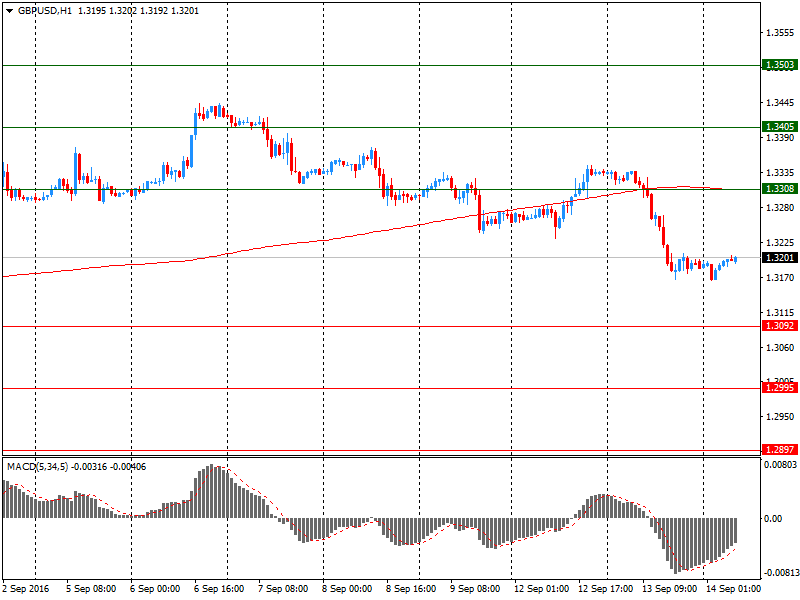800x600 pixels.
Task: Select the 6 Sep 16:00 time label
Action: (219, 589)
